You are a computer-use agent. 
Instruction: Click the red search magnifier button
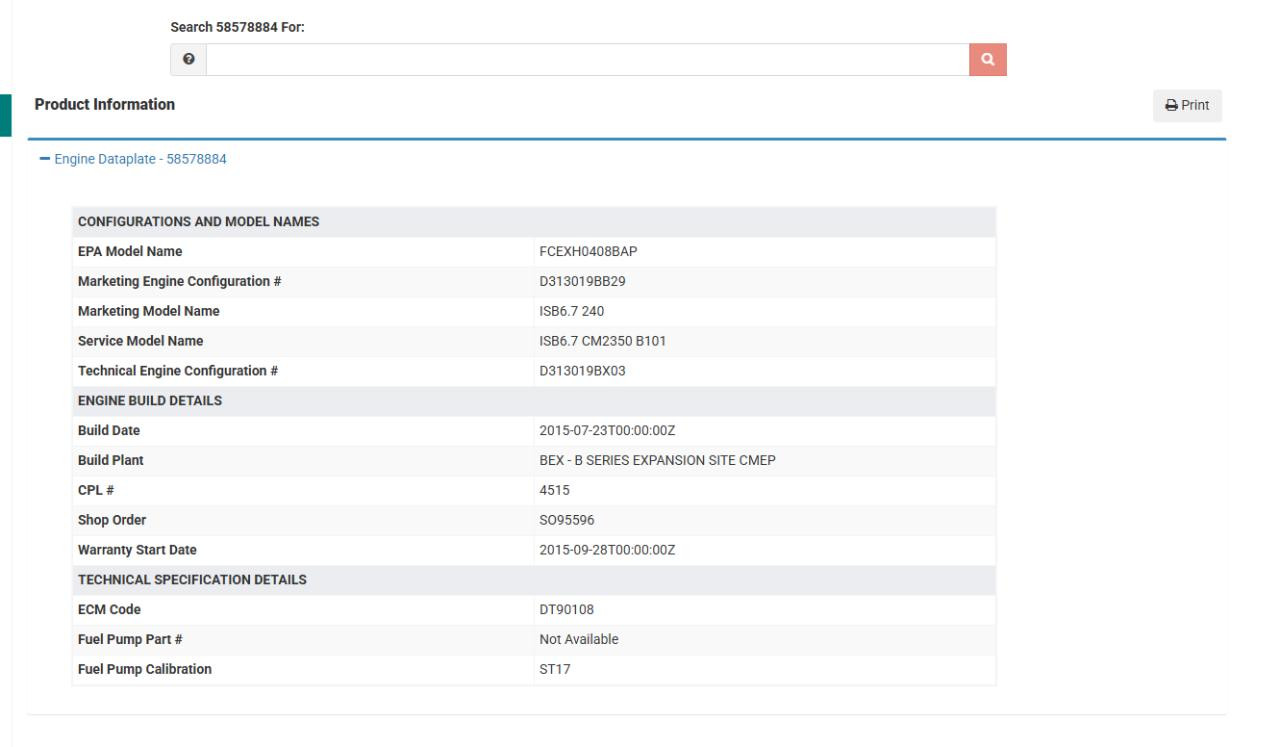coord(988,60)
